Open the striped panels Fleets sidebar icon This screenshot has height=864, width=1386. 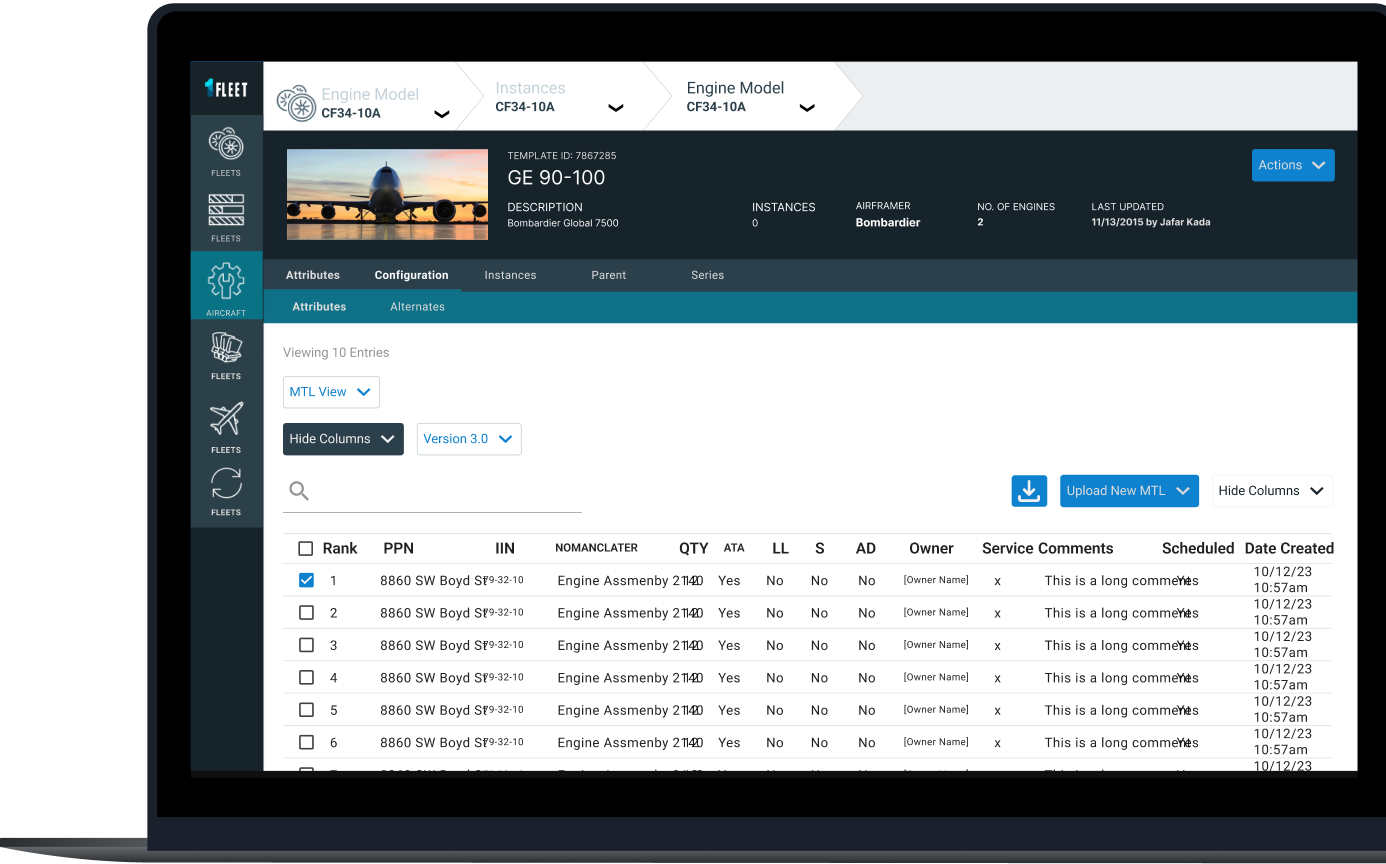[x=226, y=211]
